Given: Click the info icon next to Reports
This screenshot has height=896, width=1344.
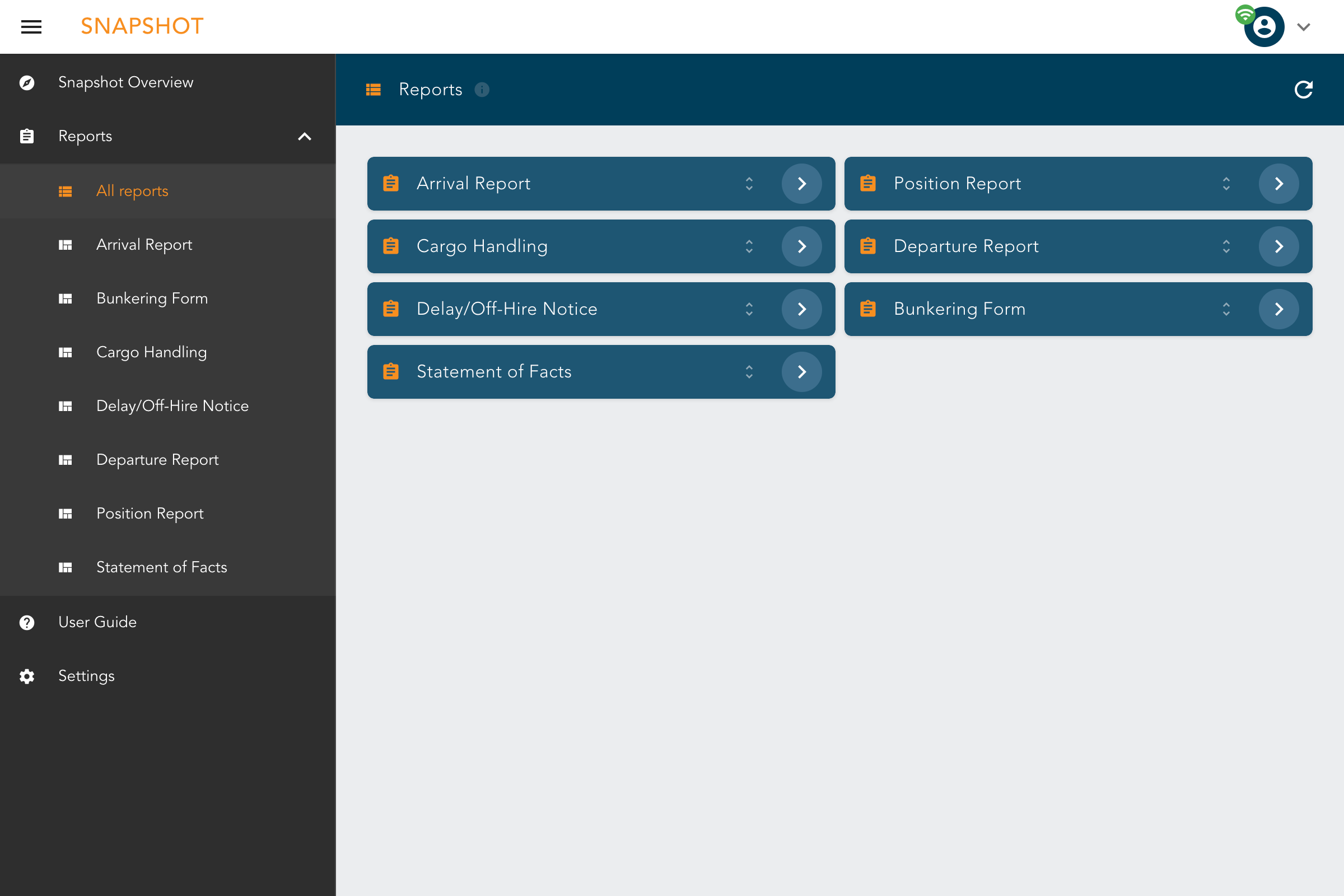Looking at the screenshot, I should click(x=482, y=90).
